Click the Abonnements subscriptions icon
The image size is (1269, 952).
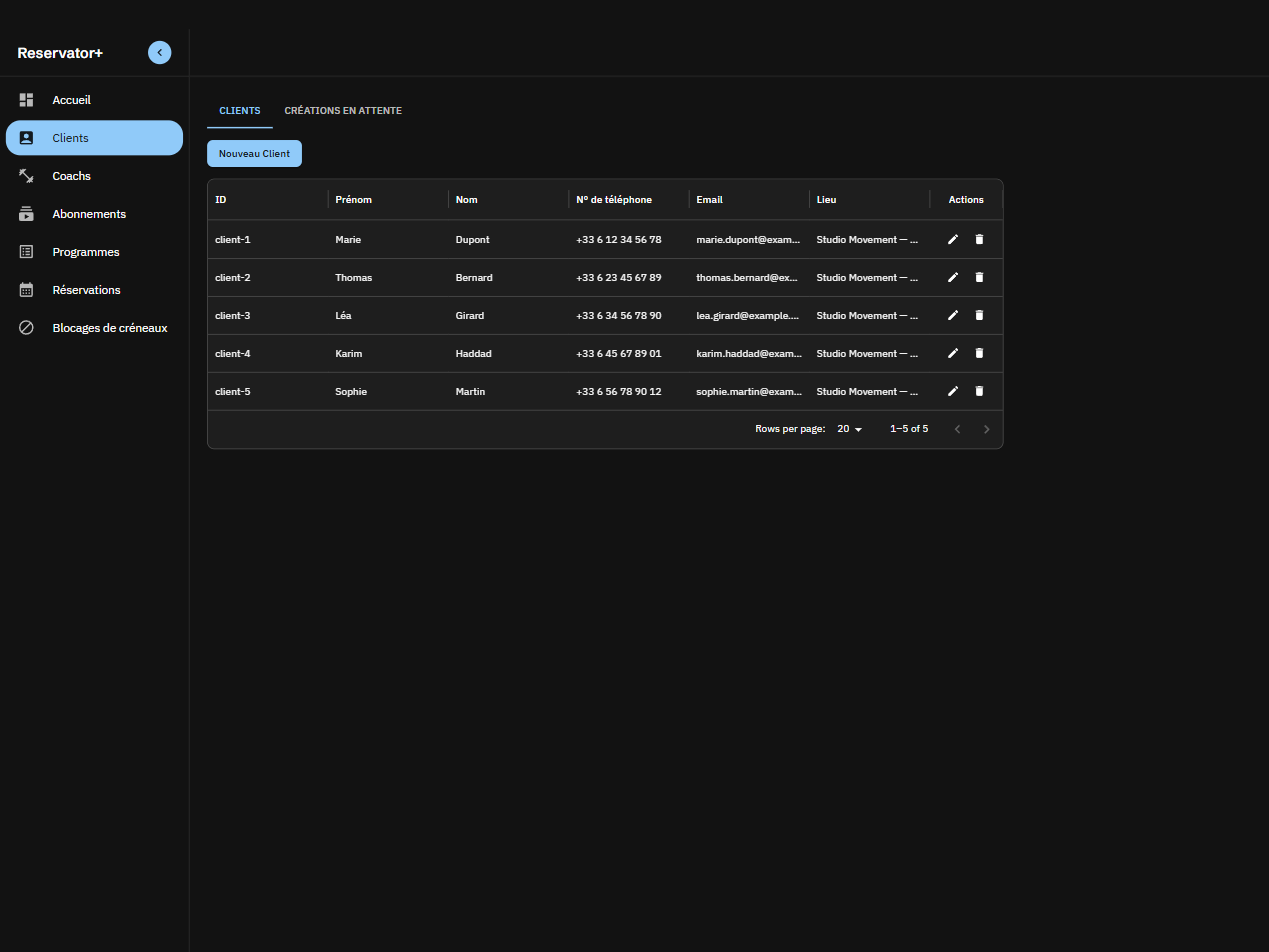click(x=27, y=214)
